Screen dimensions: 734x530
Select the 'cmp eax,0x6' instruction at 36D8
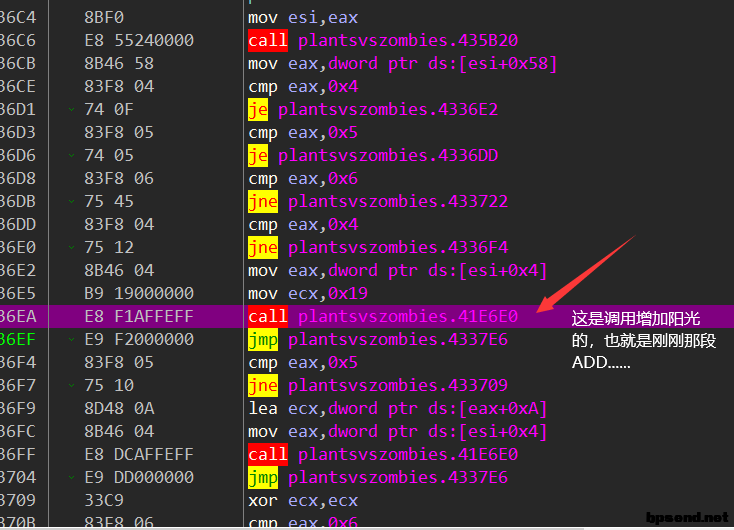point(303,178)
